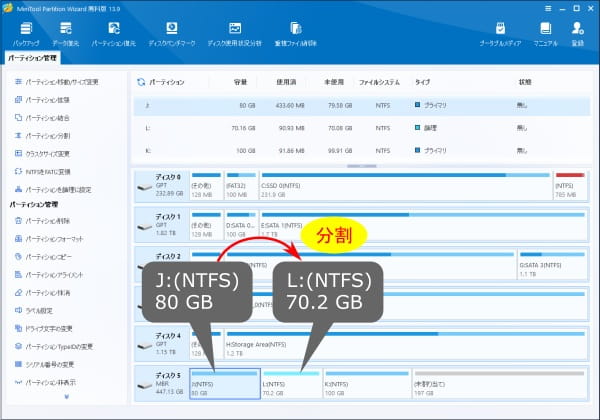
Task: Select the L: partition row in table
Action: [x=362, y=128]
